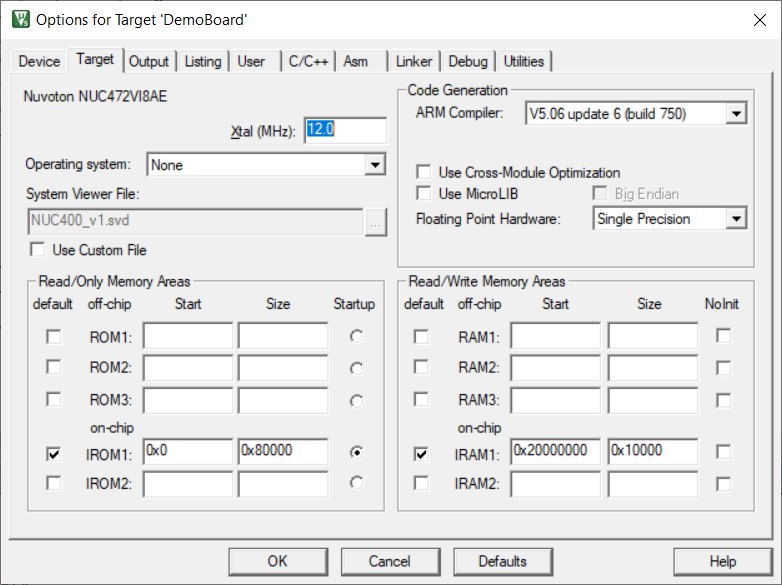The width and height of the screenshot is (782, 585).
Task: Enable NoInit for IRAM1
Action: tap(723, 452)
